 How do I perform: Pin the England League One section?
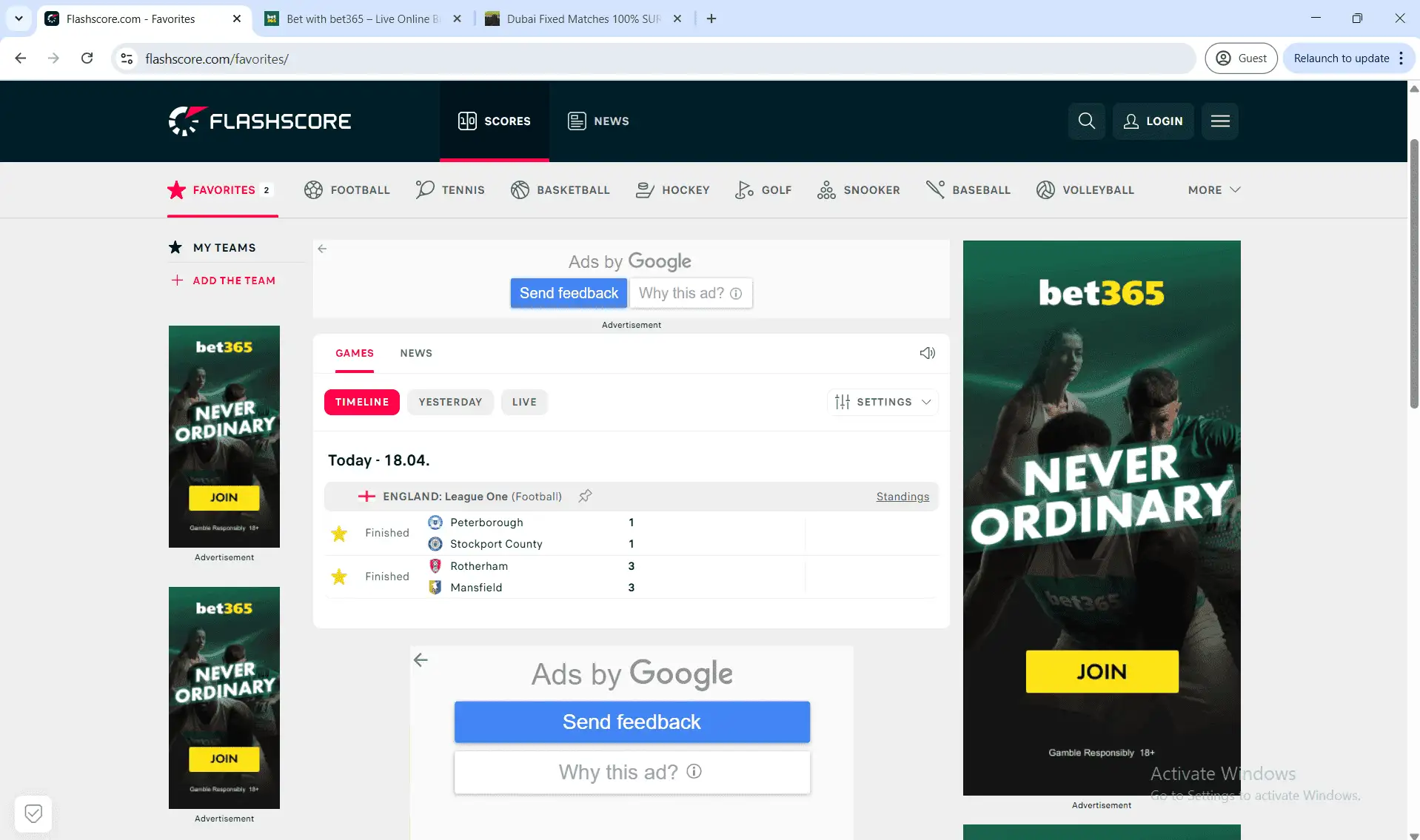[584, 496]
